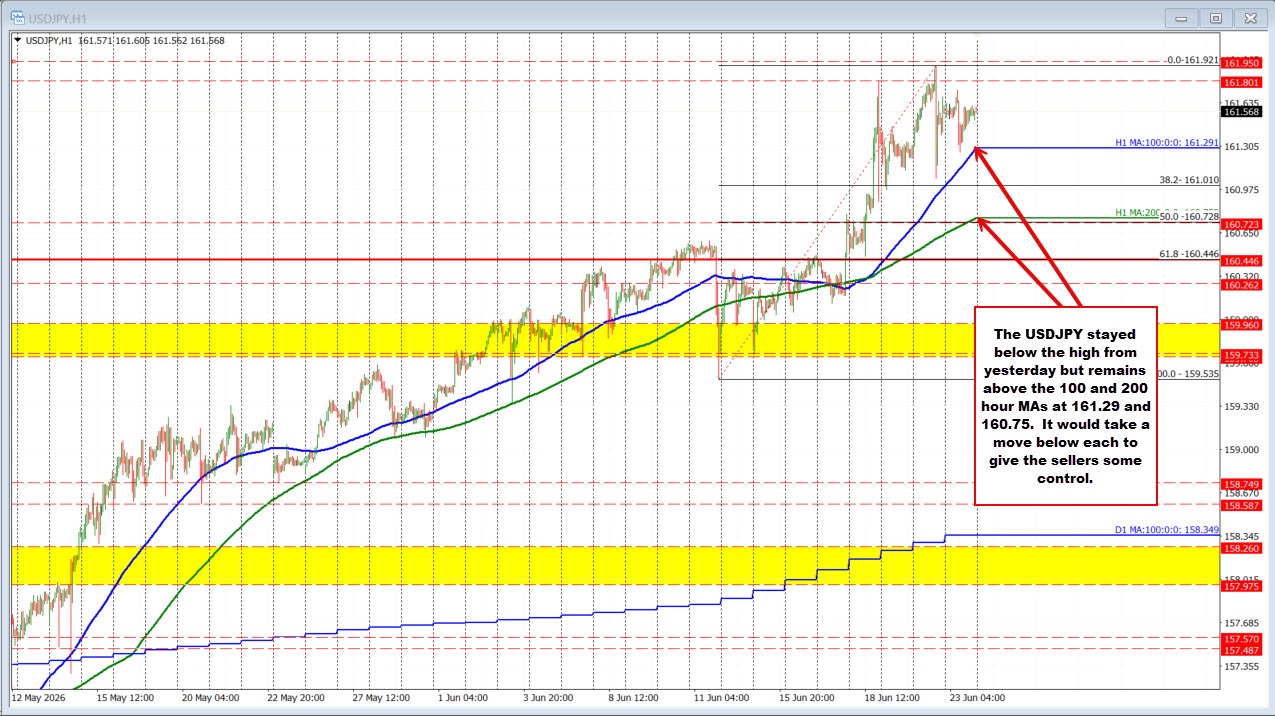Screen dimensions: 1275x716
Task: Click the 20 May 04:00 time label
Action: (x=210, y=697)
